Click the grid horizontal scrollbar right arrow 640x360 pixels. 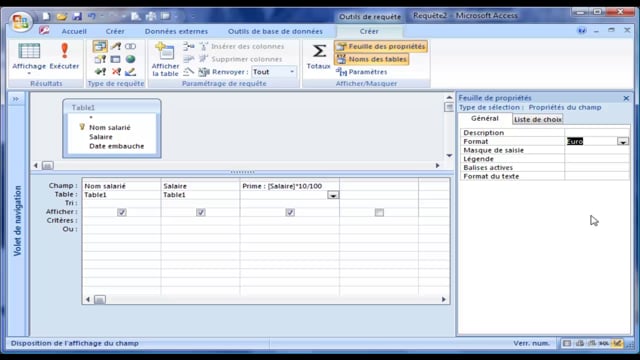click(444, 300)
